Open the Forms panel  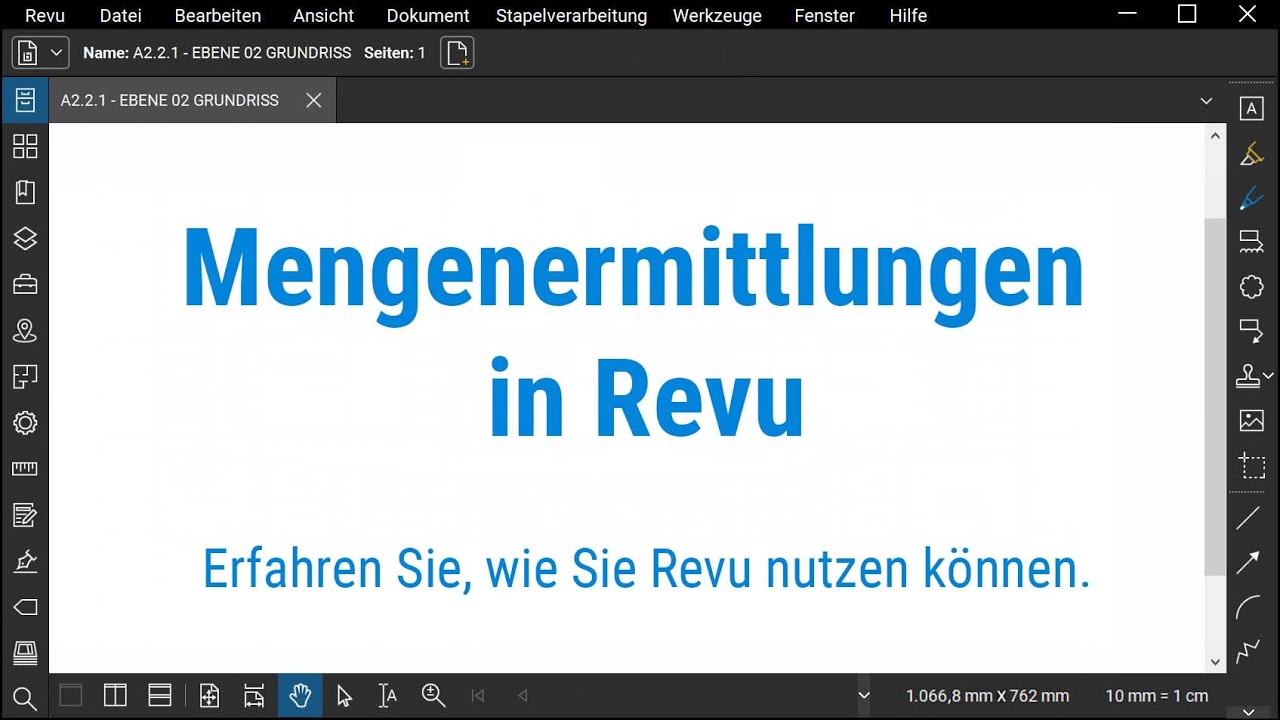pos(25,515)
